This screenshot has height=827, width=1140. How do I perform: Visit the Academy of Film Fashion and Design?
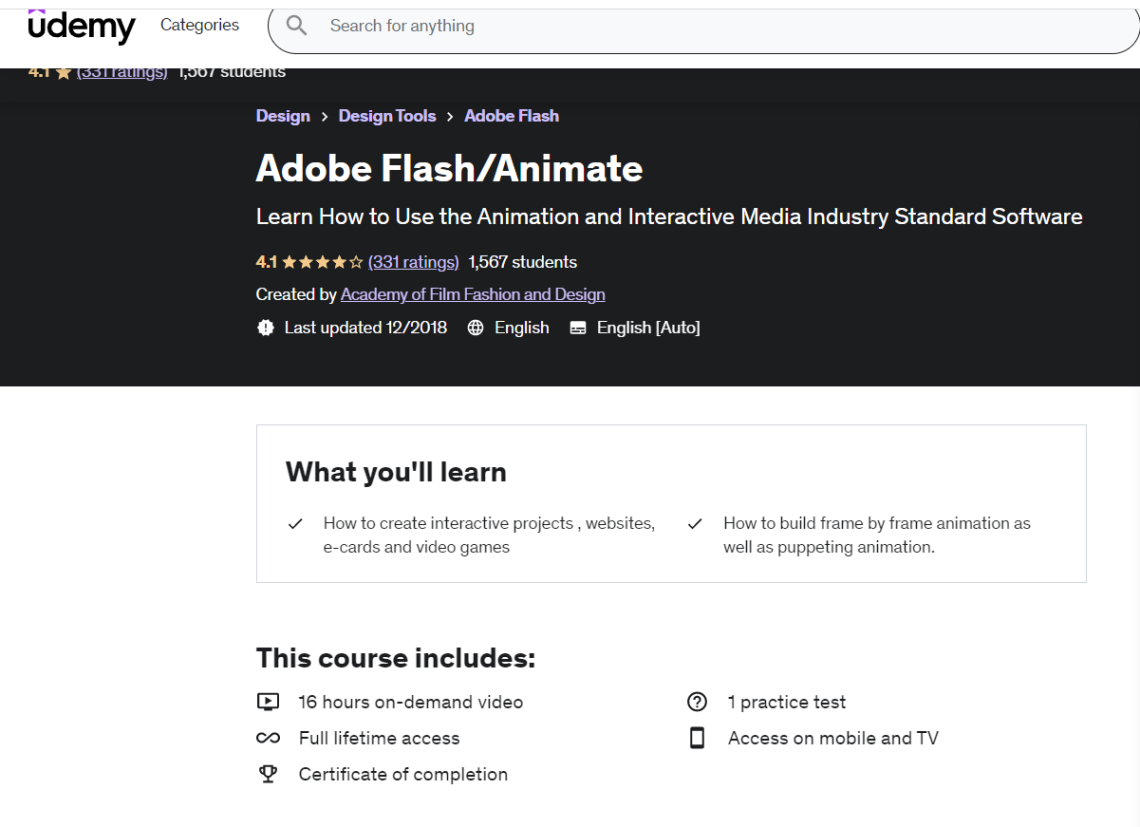[472, 294]
